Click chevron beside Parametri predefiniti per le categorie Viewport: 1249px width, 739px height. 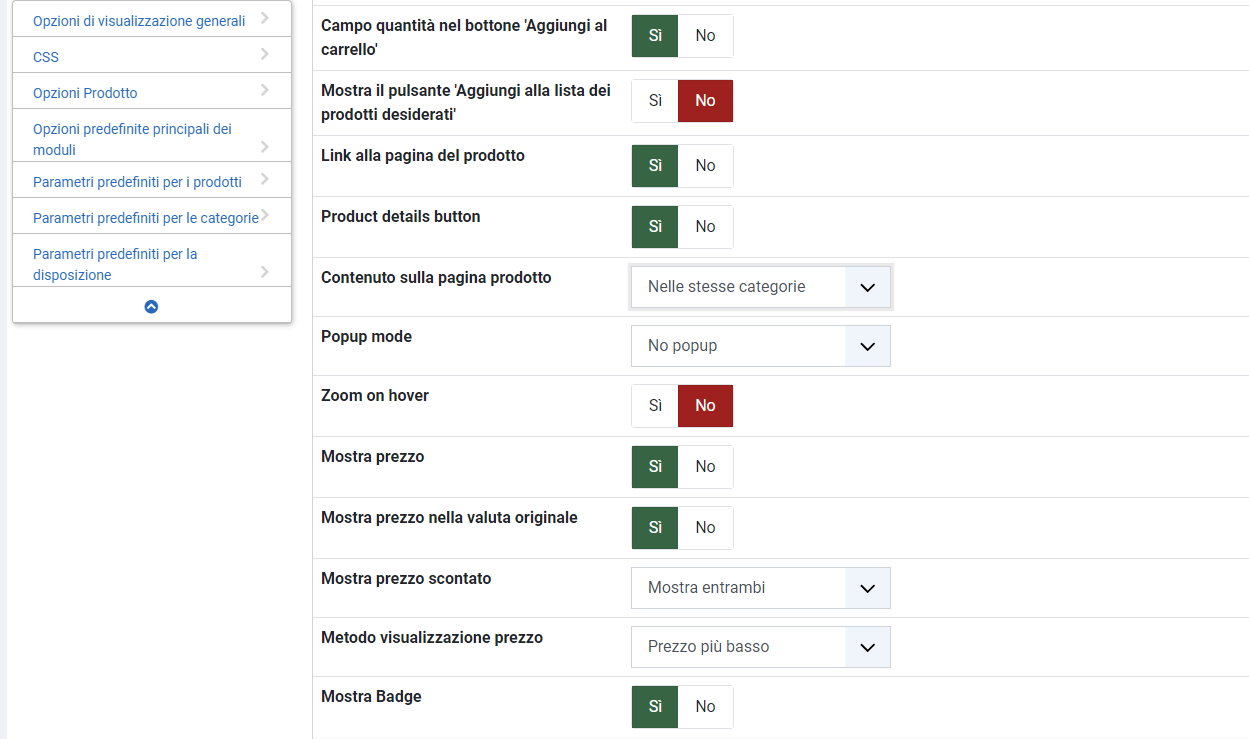(x=265, y=215)
